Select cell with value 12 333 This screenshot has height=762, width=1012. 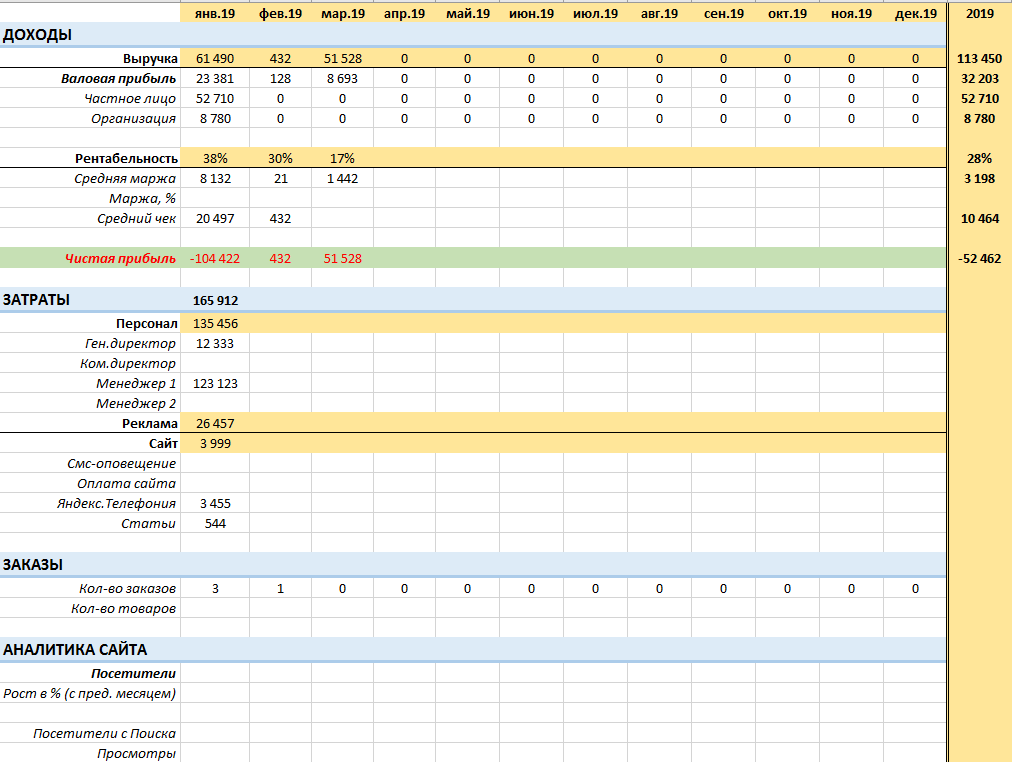(215, 344)
